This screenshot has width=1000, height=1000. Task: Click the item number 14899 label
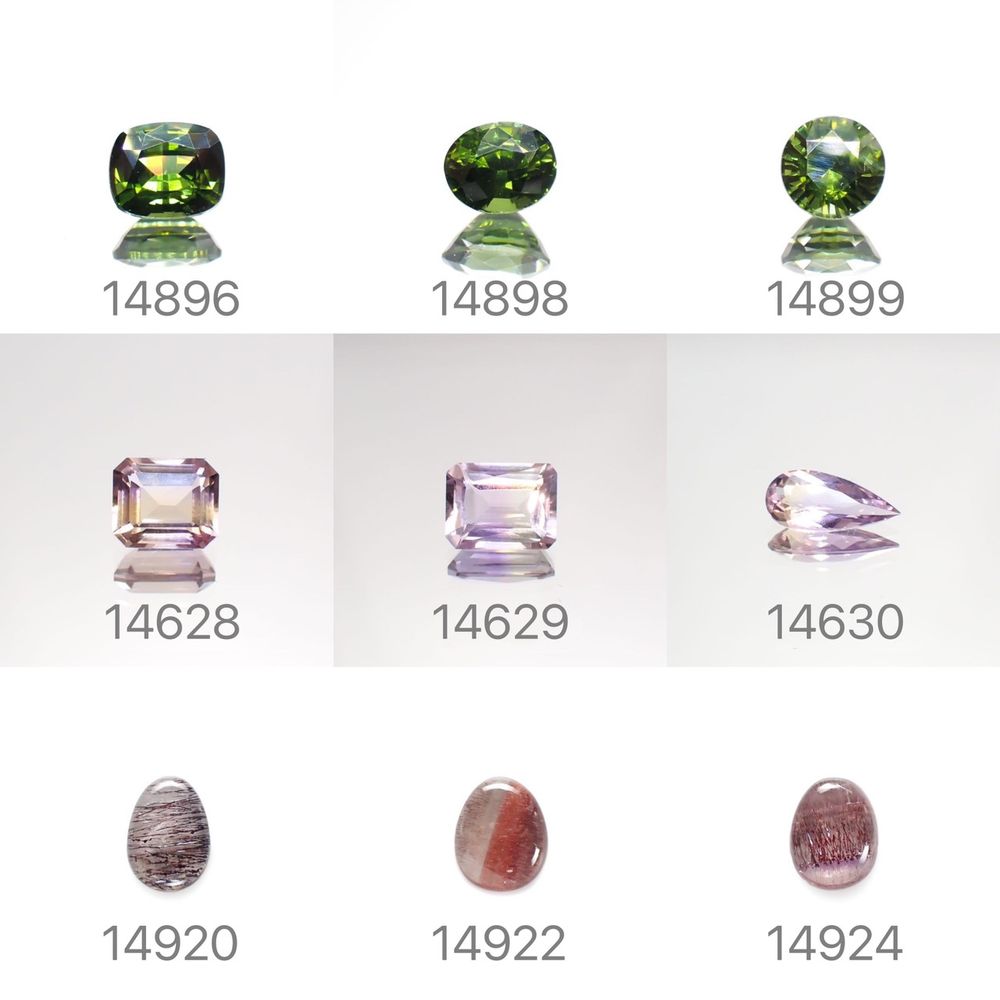(x=835, y=298)
